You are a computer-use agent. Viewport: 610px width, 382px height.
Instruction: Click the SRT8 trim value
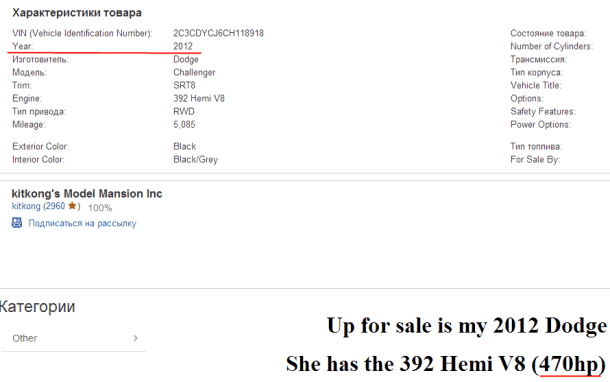pyautogui.click(x=184, y=85)
